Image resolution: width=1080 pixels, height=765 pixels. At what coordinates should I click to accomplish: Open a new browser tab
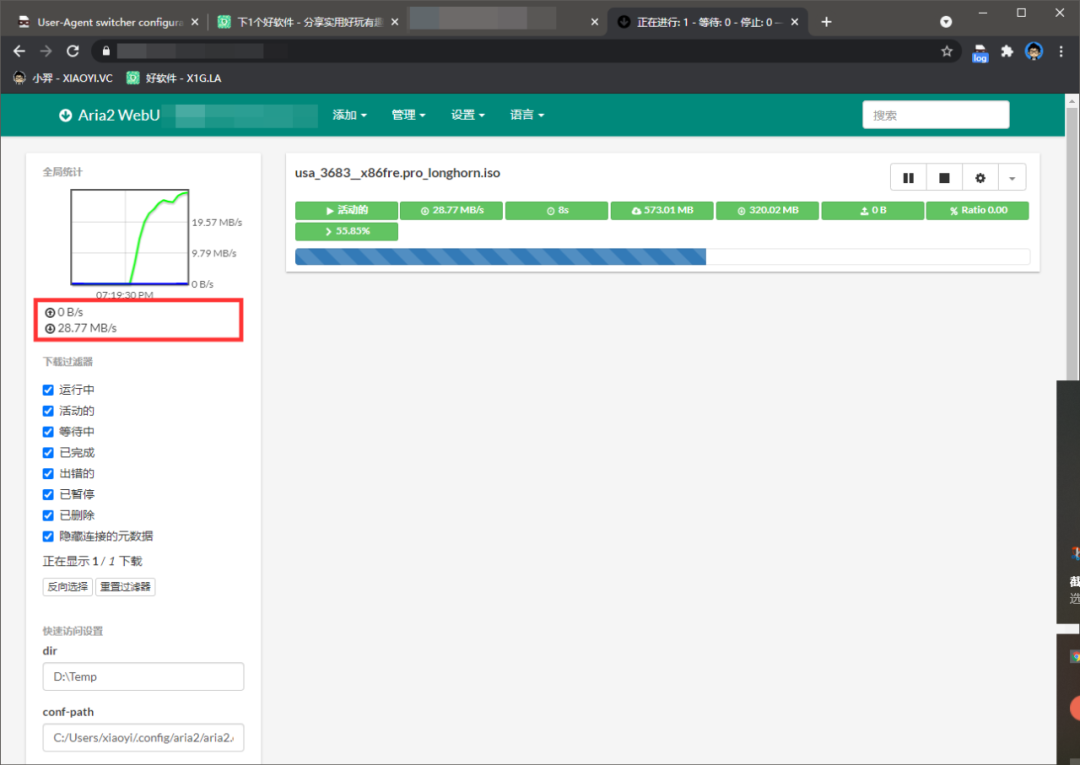click(x=827, y=22)
